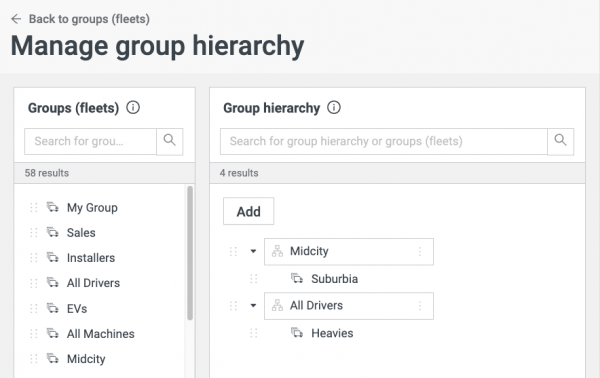Grab drag handle of All Machines row
This screenshot has height=378, width=600.
[34, 334]
